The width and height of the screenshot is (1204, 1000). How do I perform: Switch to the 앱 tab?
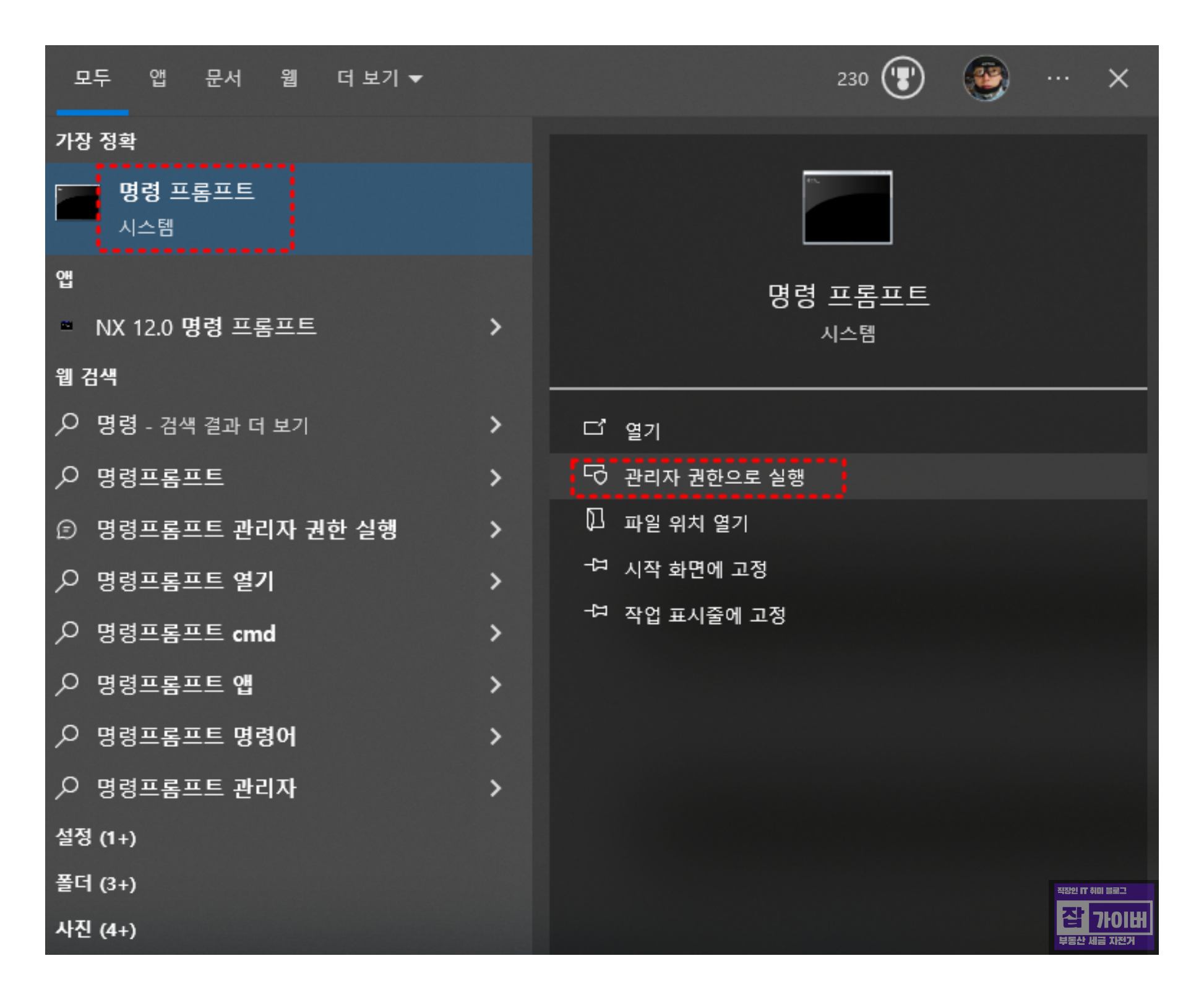[158, 79]
